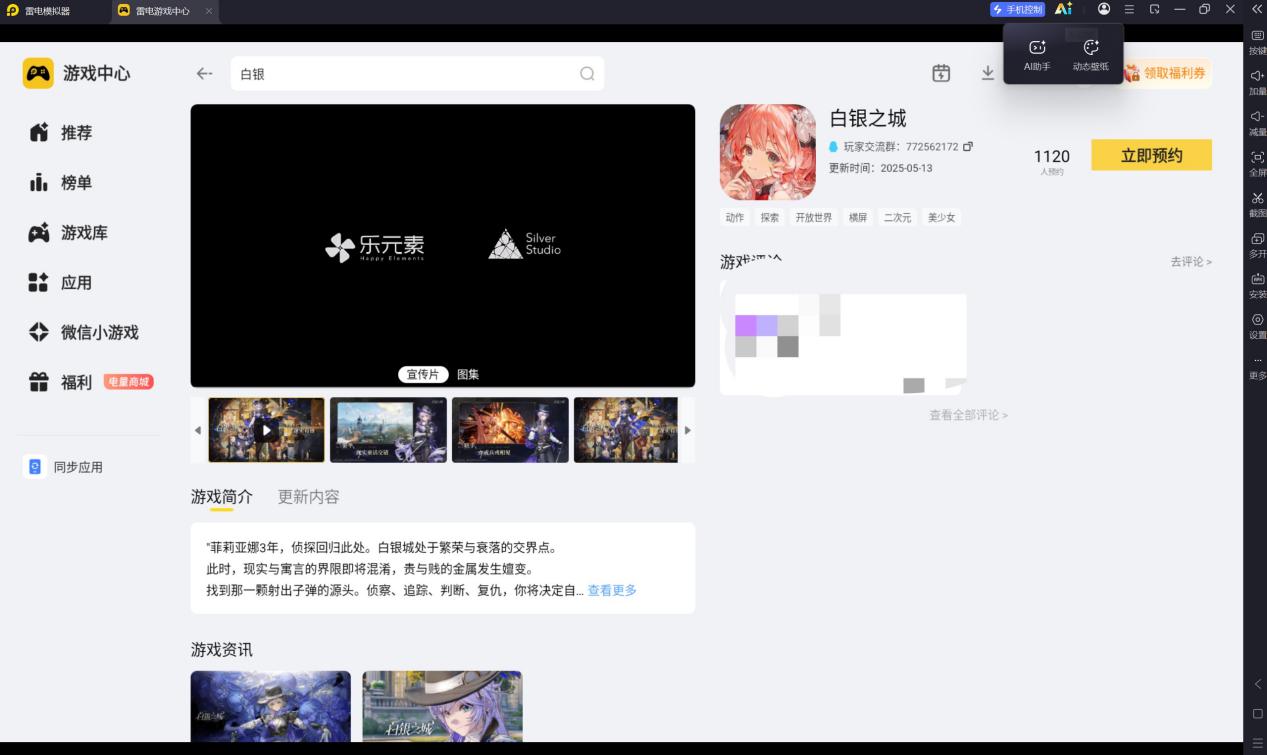
Task: Select the second screenshot thumbnail
Action: 388,430
